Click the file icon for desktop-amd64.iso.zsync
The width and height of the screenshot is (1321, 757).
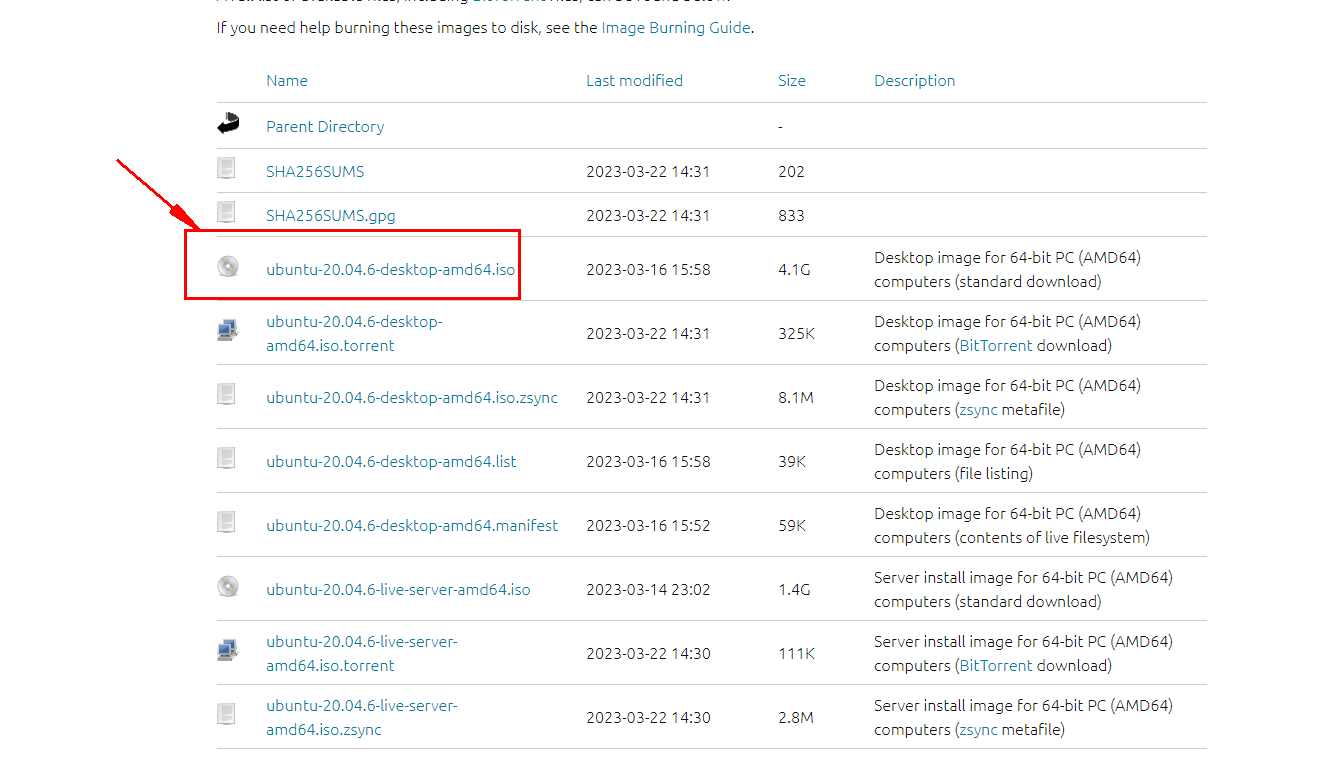pos(227,394)
